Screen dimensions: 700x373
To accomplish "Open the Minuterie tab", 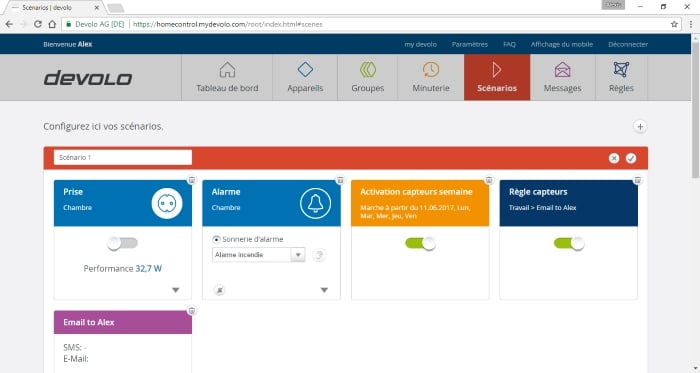I will [x=430, y=78].
